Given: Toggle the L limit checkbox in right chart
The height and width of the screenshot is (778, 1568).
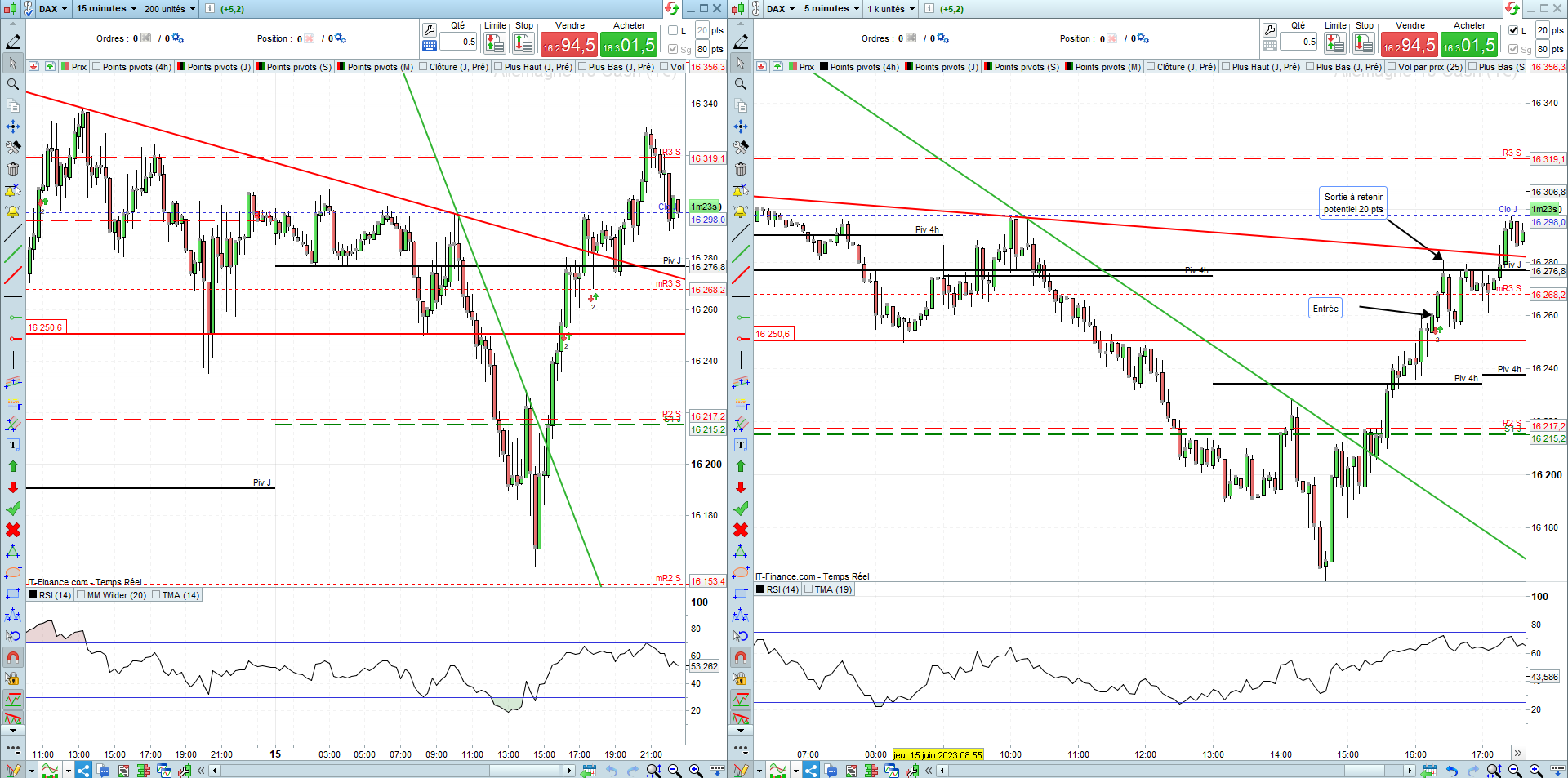Looking at the screenshot, I should pos(1513,30).
